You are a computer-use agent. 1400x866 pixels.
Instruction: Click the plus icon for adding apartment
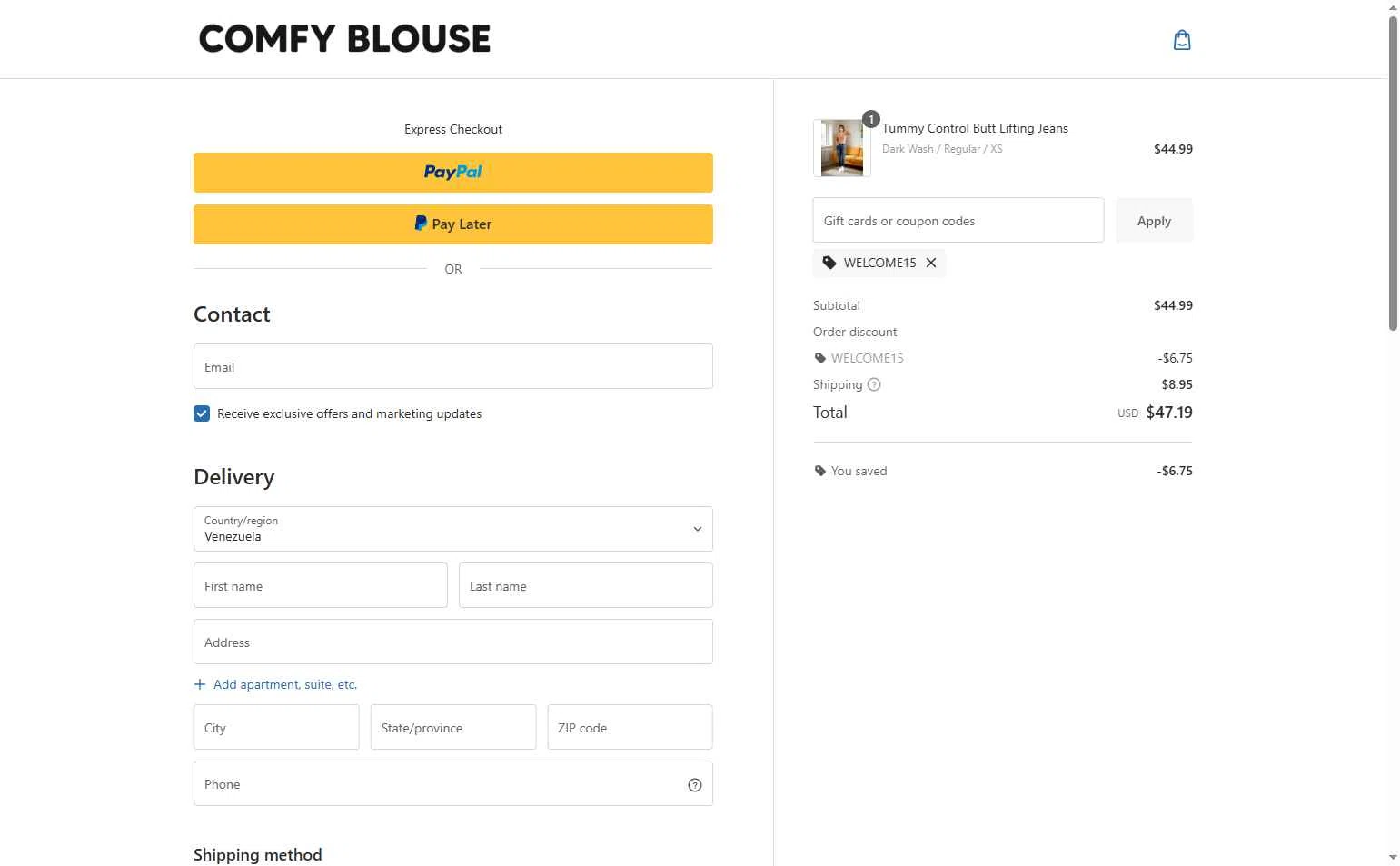tap(200, 684)
